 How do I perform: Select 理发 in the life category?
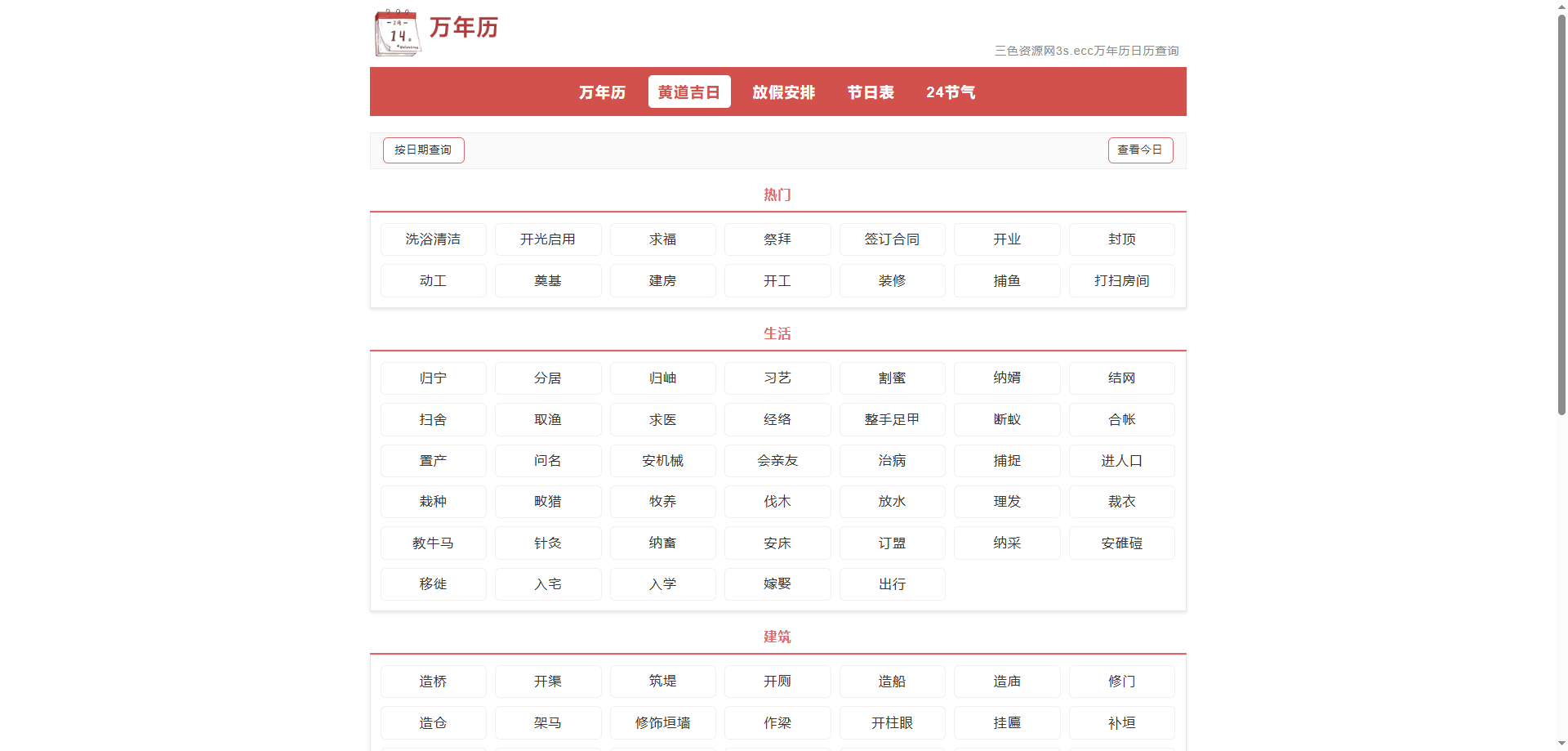1007,501
